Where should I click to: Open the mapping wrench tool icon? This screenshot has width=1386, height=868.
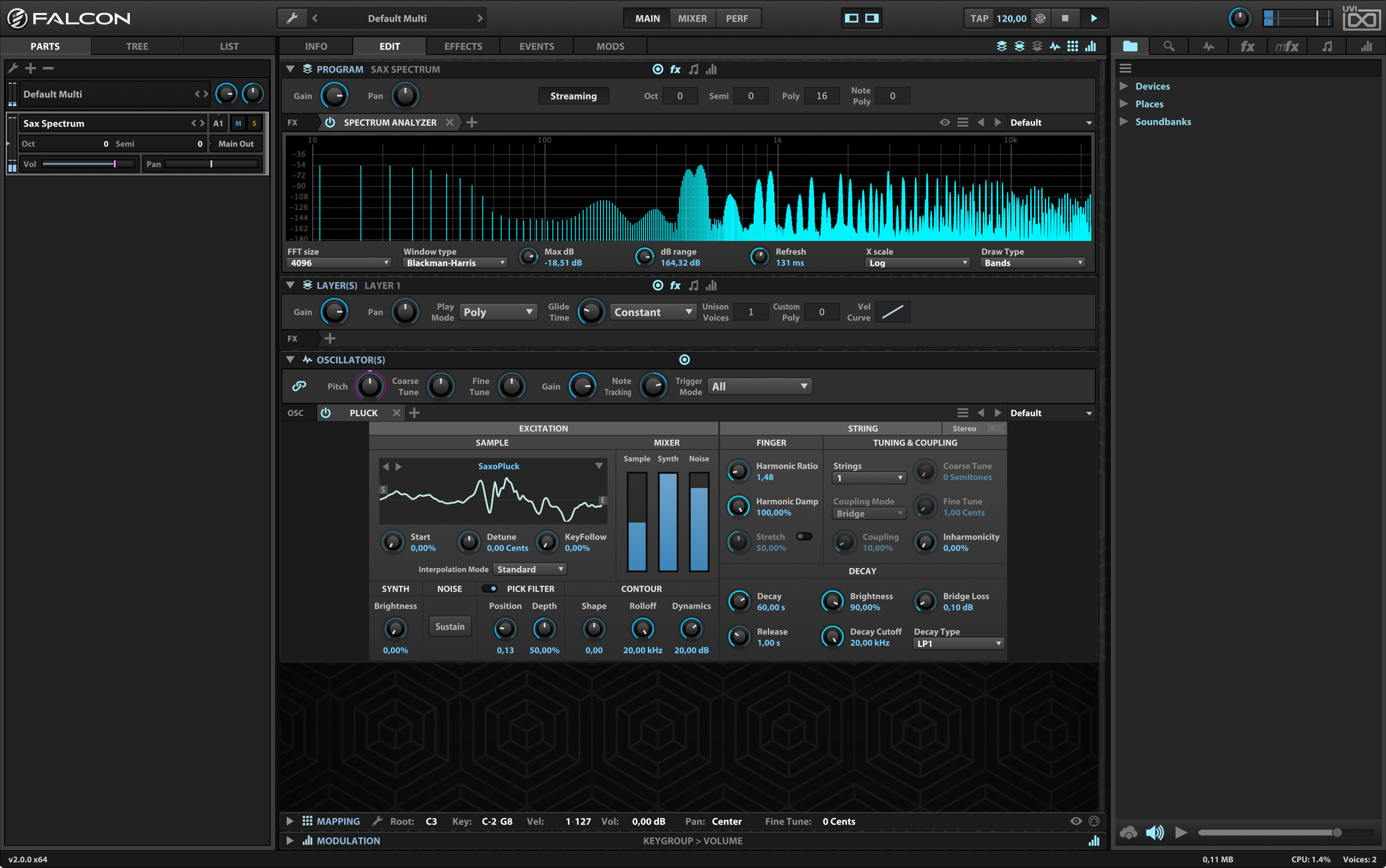coord(377,821)
